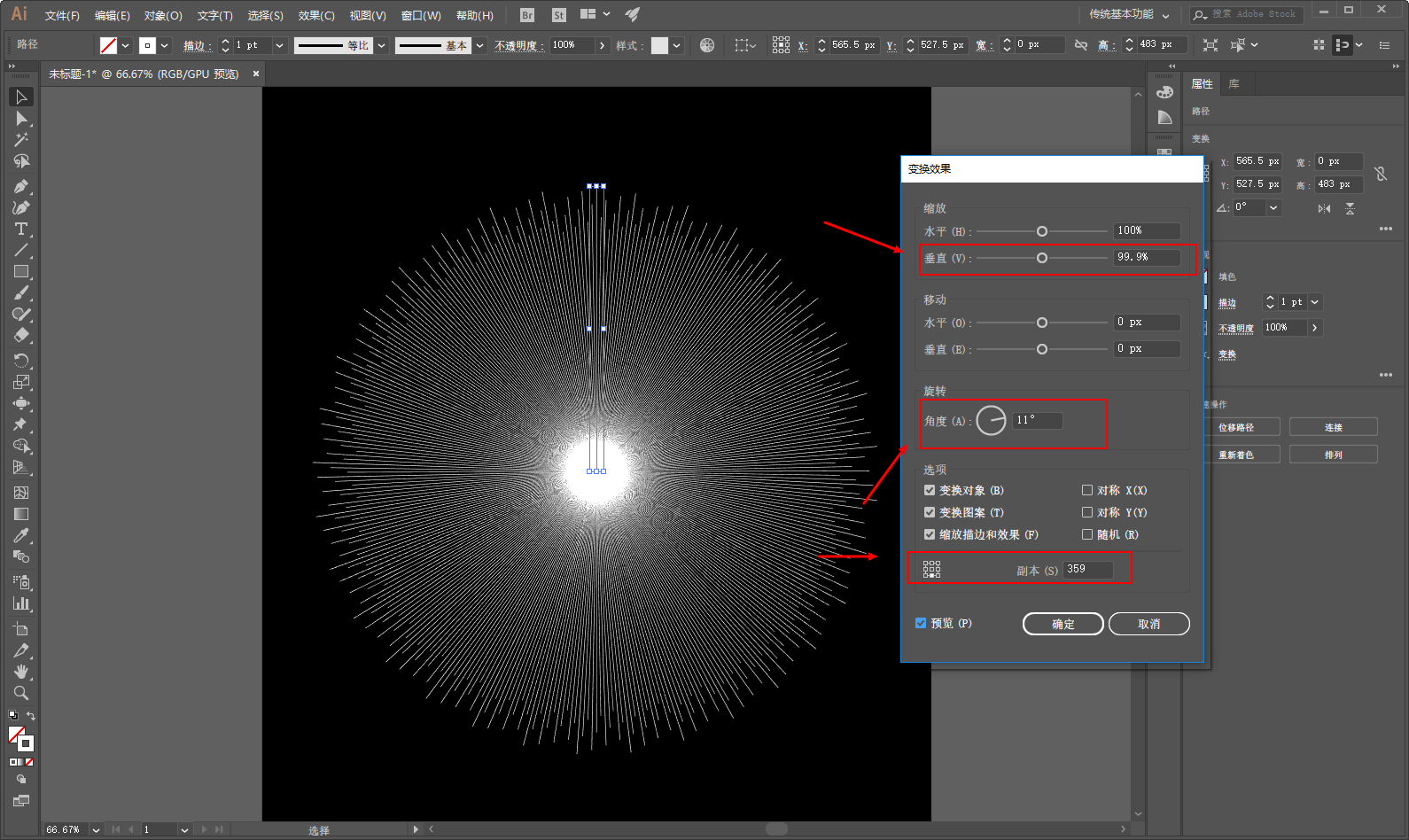The width and height of the screenshot is (1409, 840).
Task: Switch to the 库 panel tab
Action: tap(1234, 84)
